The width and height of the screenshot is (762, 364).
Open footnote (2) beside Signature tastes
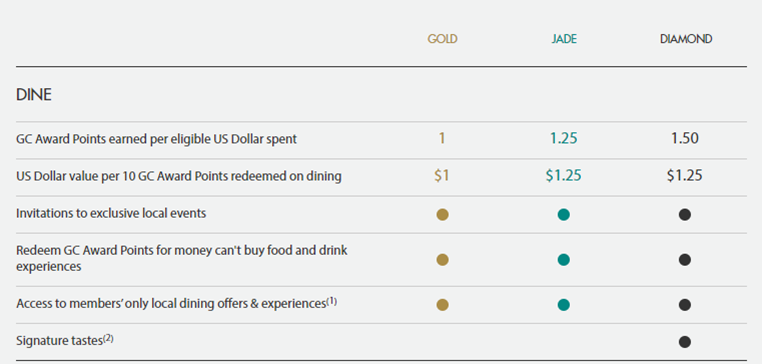[x=108, y=338]
